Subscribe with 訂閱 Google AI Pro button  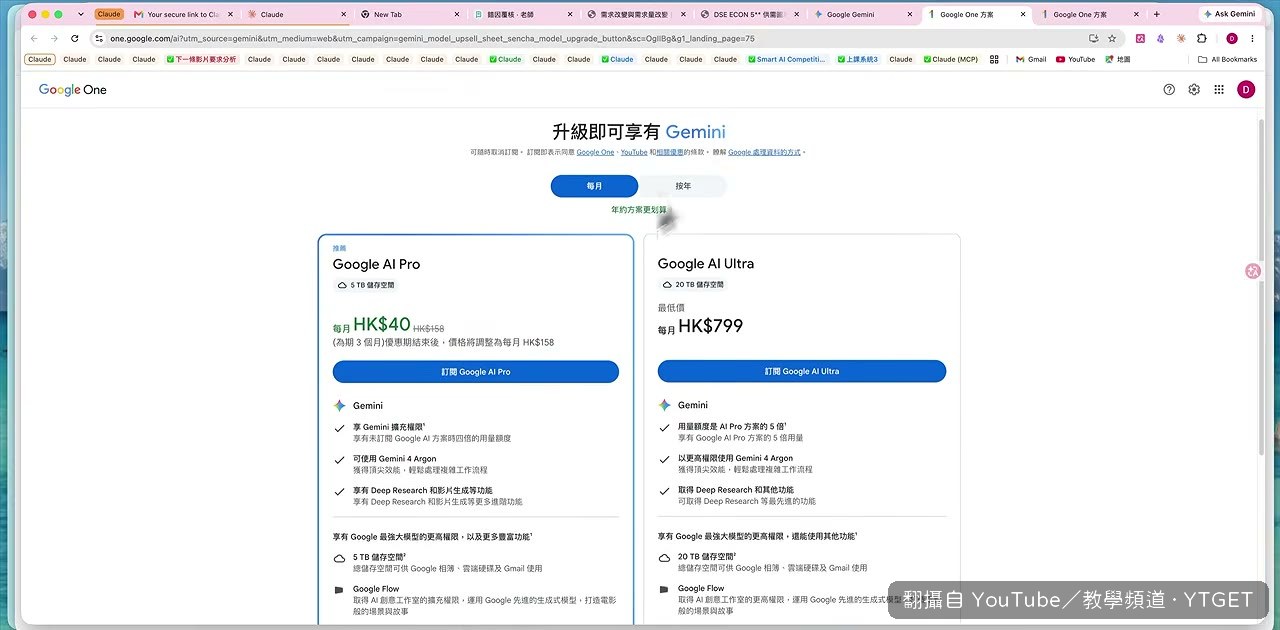[476, 372]
